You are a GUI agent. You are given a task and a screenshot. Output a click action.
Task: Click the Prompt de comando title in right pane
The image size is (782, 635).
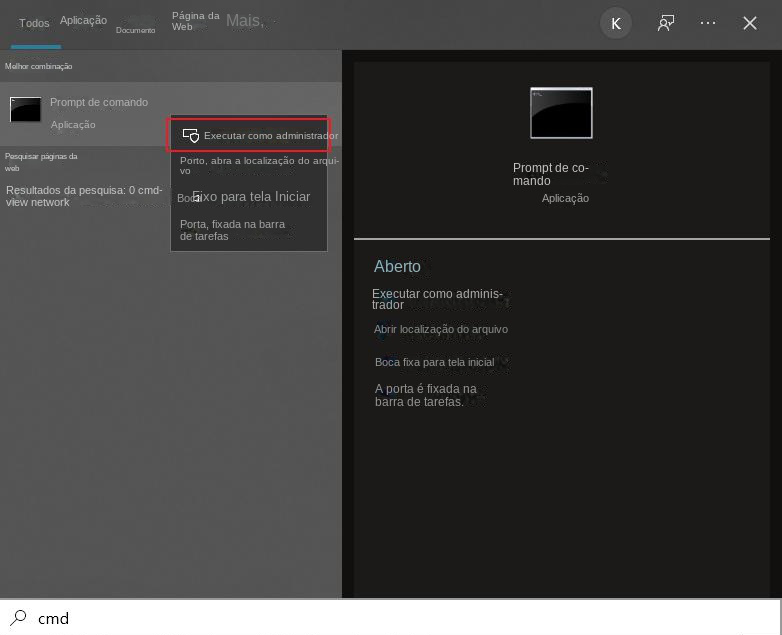(551, 174)
